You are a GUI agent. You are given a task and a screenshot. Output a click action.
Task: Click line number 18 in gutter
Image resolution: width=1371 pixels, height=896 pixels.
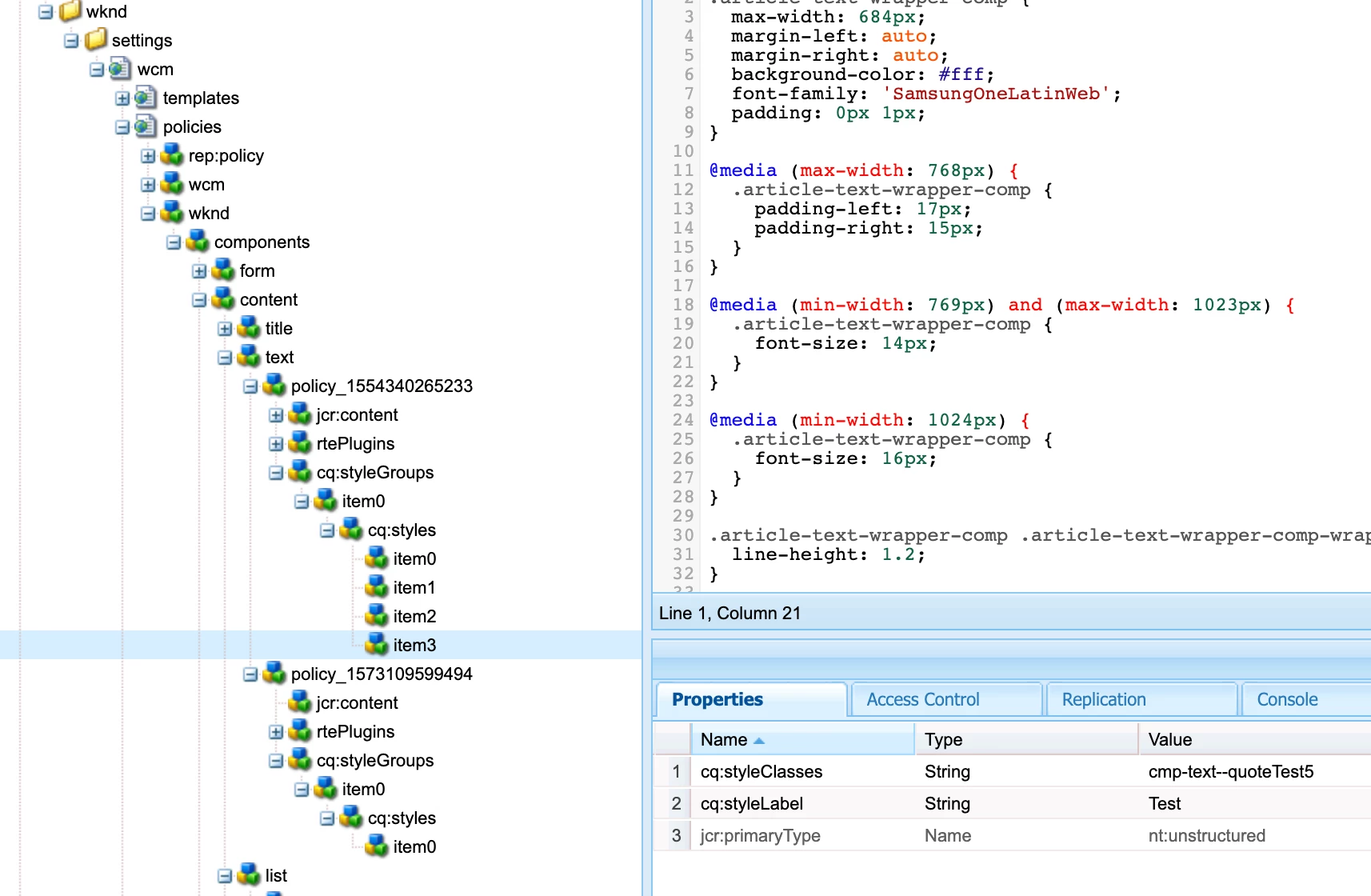pyautogui.click(x=683, y=305)
